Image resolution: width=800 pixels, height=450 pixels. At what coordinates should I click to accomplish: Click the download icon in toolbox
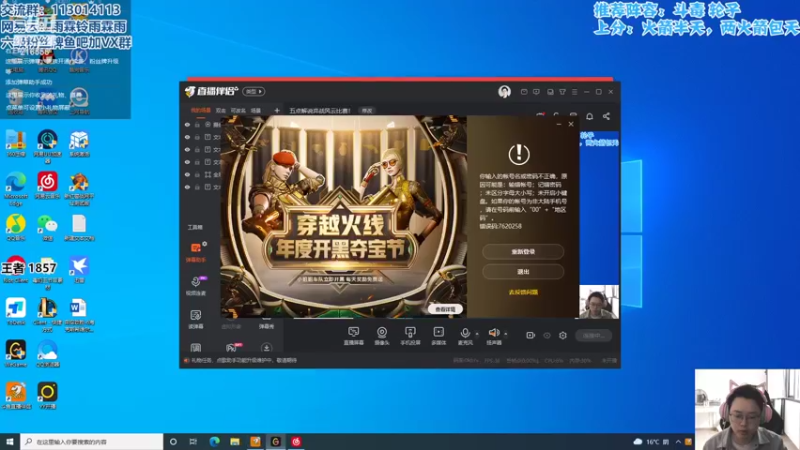(x=266, y=348)
